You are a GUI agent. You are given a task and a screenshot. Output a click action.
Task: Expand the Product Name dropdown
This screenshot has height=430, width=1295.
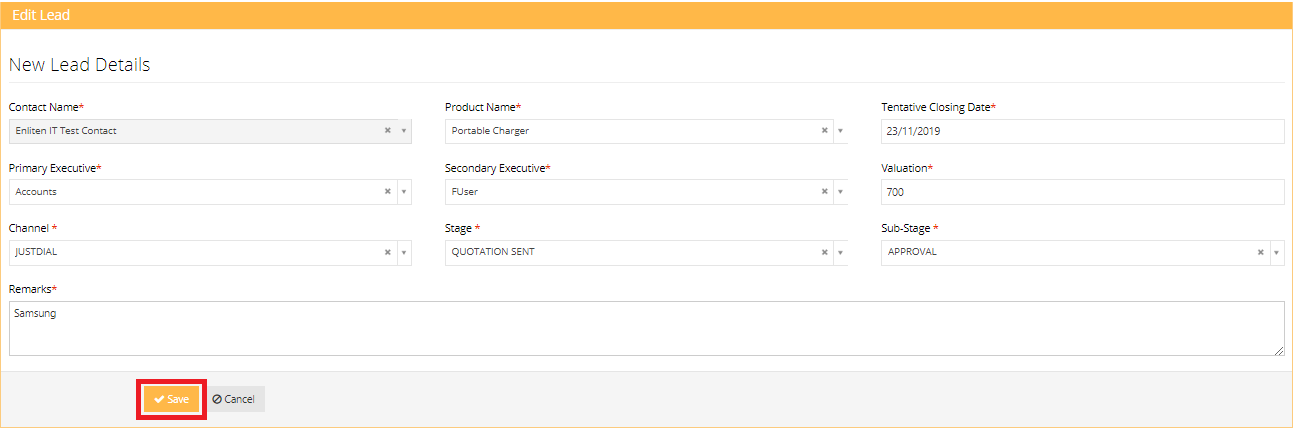click(x=840, y=131)
